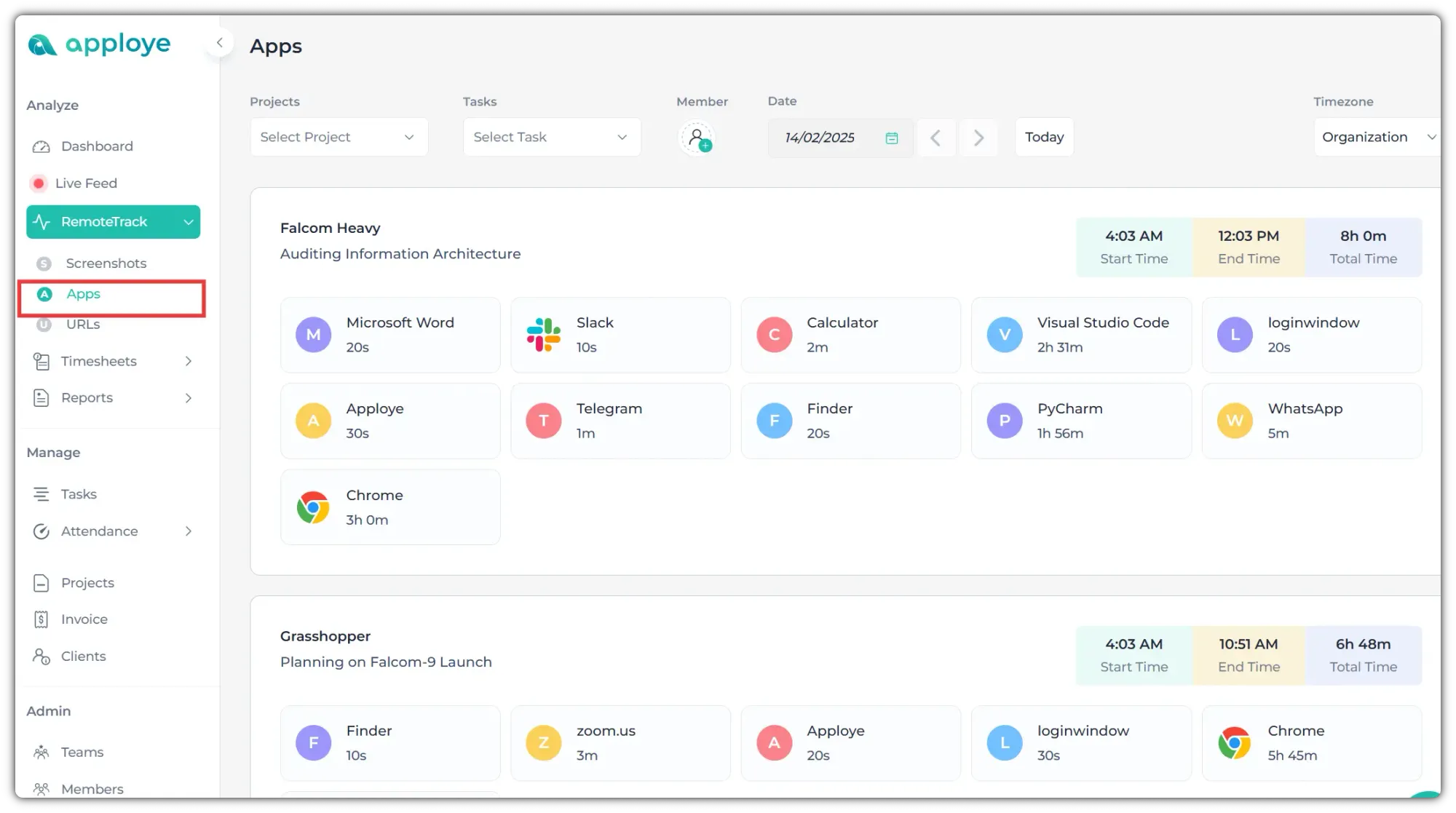Open the URLs menu item
Viewport: 1456px width, 813px height.
pos(82,325)
